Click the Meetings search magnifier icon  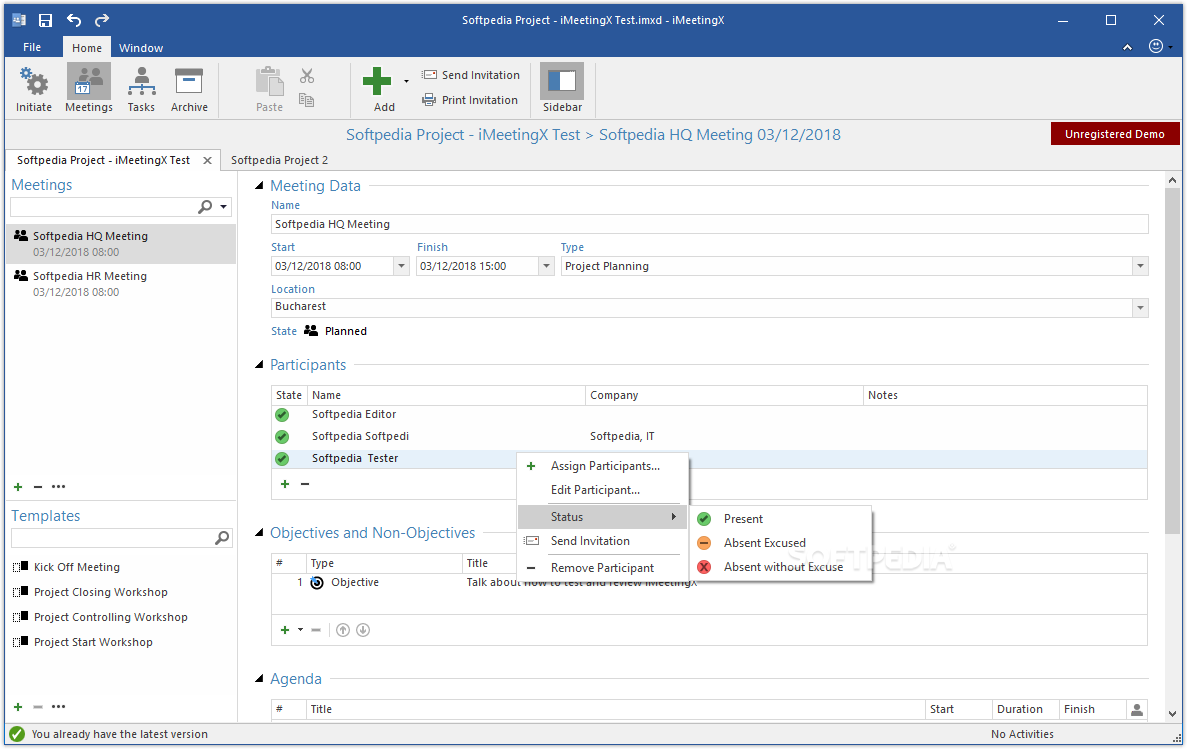click(x=205, y=207)
